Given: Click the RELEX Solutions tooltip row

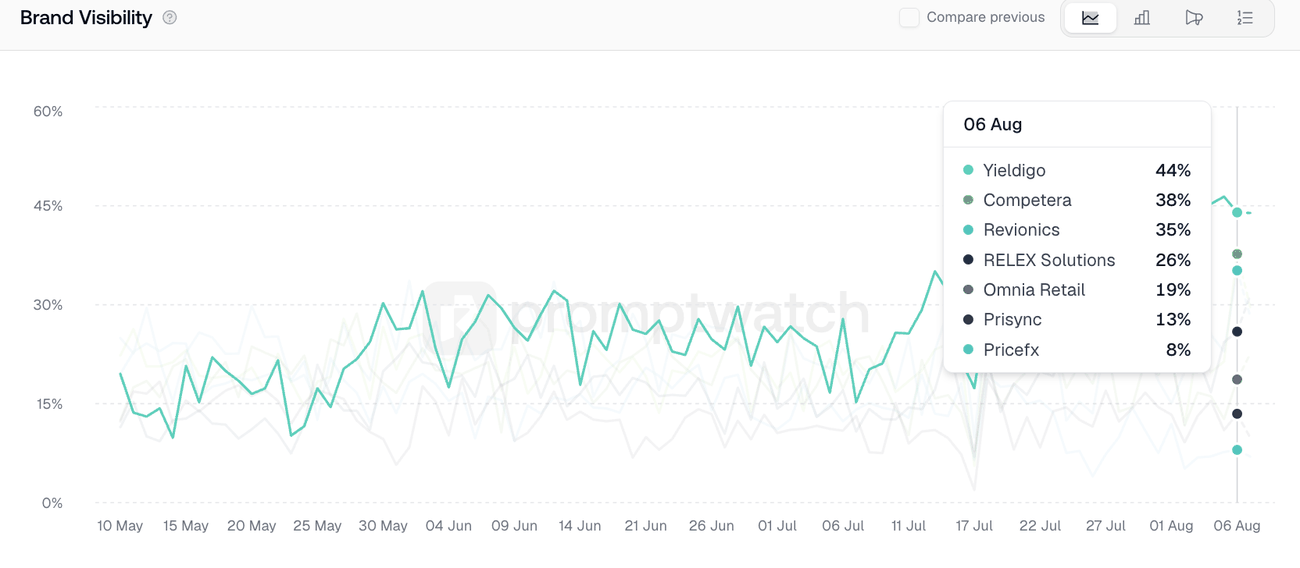Looking at the screenshot, I should click(1077, 260).
